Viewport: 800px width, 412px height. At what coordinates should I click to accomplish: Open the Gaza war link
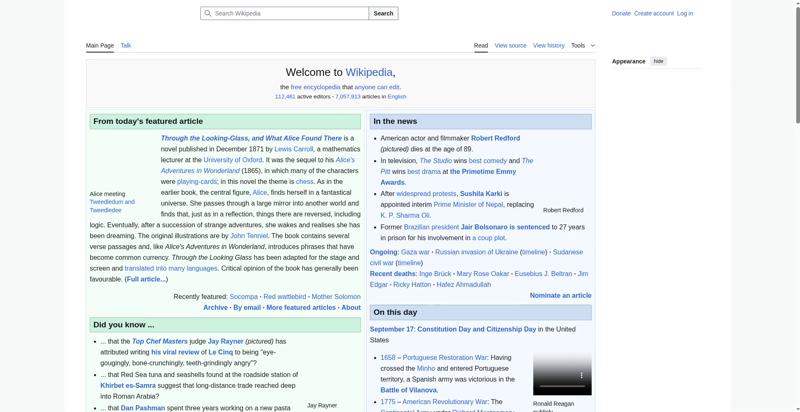click(415, 252)
